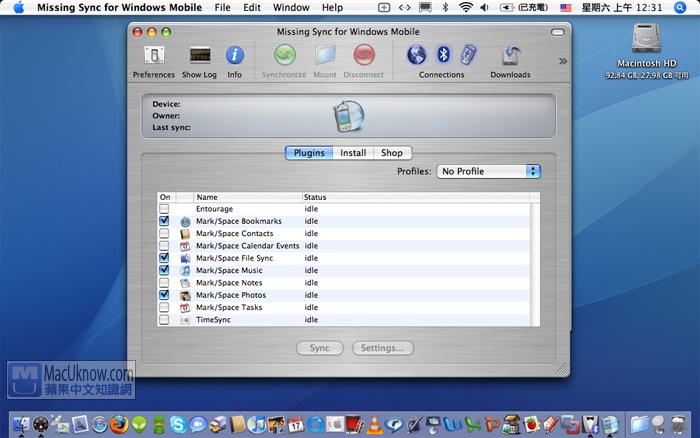Expand the toolbar overflow chevron
Image resolution: width=700 pixels, height=438 pixels.
coord(563,61)
